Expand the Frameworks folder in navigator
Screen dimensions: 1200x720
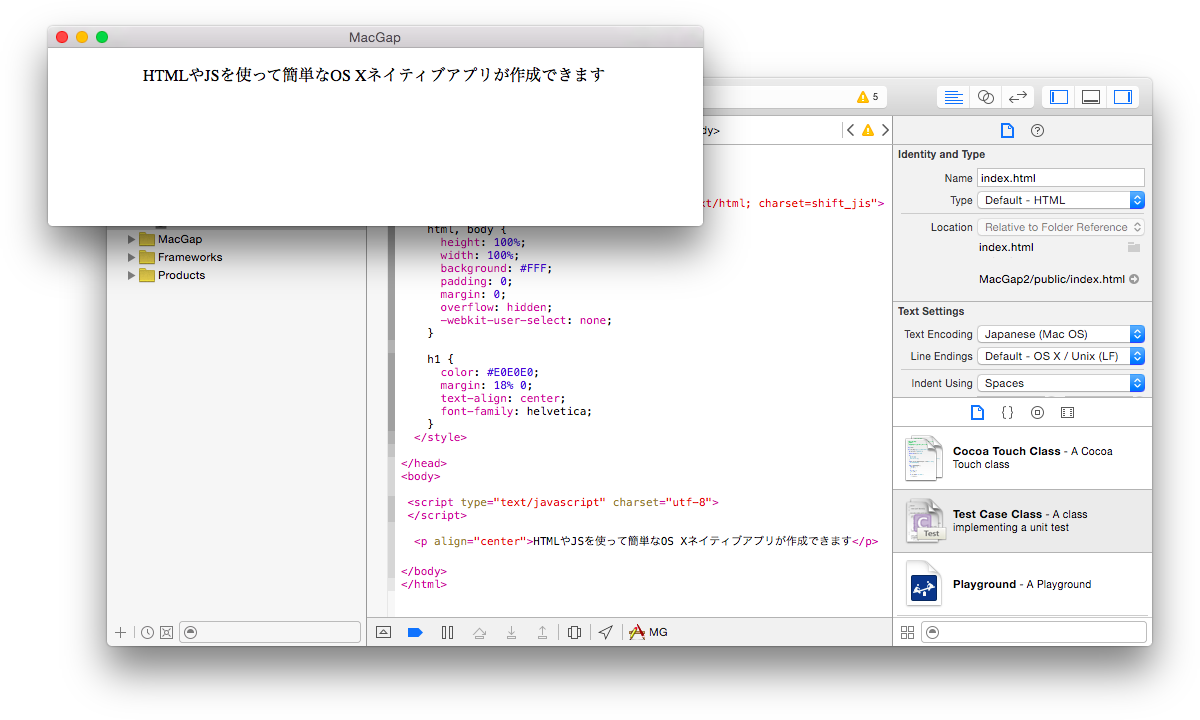[x=131, y=257]
